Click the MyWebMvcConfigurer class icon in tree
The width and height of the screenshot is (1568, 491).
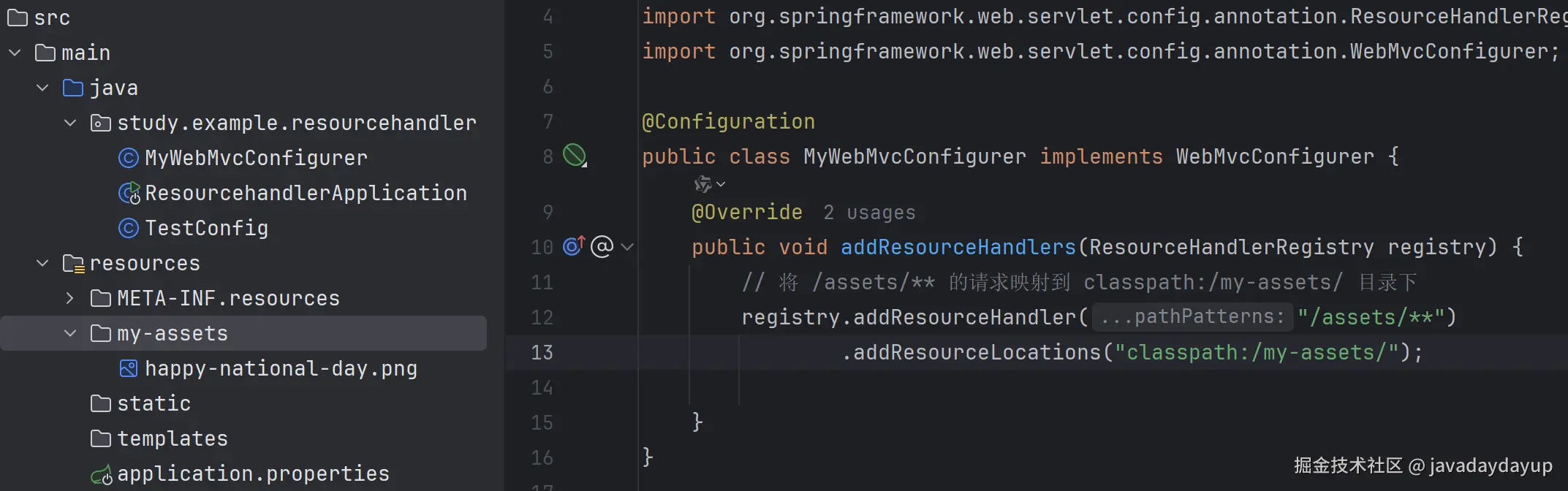[128, 158]
